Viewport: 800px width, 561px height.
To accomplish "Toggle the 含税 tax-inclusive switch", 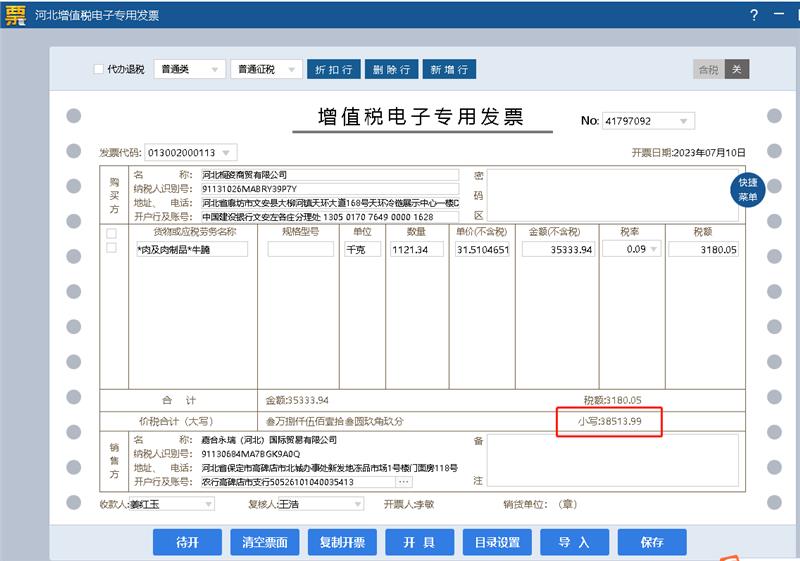I will [708, 69].
